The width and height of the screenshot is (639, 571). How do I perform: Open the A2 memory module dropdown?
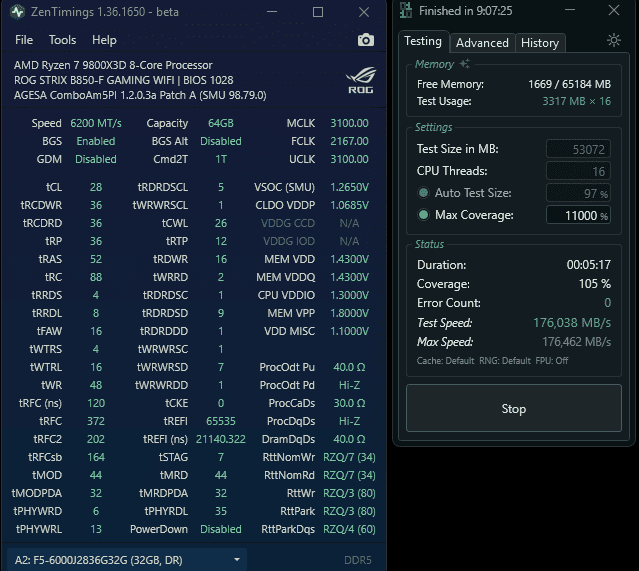127,560
